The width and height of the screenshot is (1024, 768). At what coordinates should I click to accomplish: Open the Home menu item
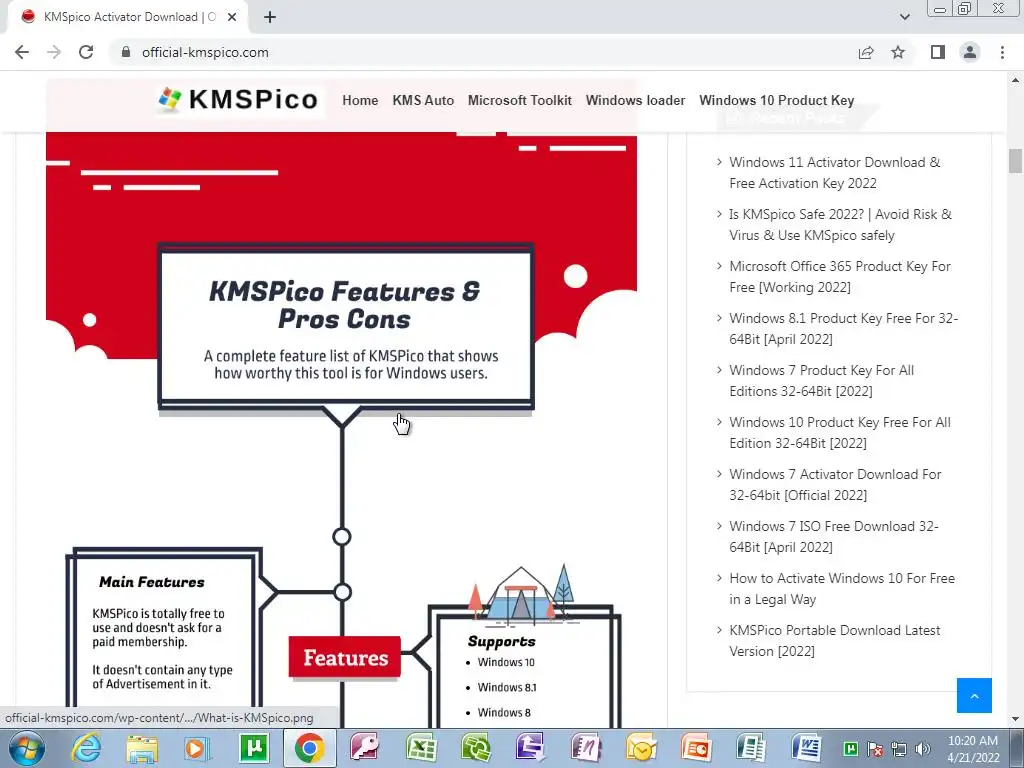click(360, 101)
